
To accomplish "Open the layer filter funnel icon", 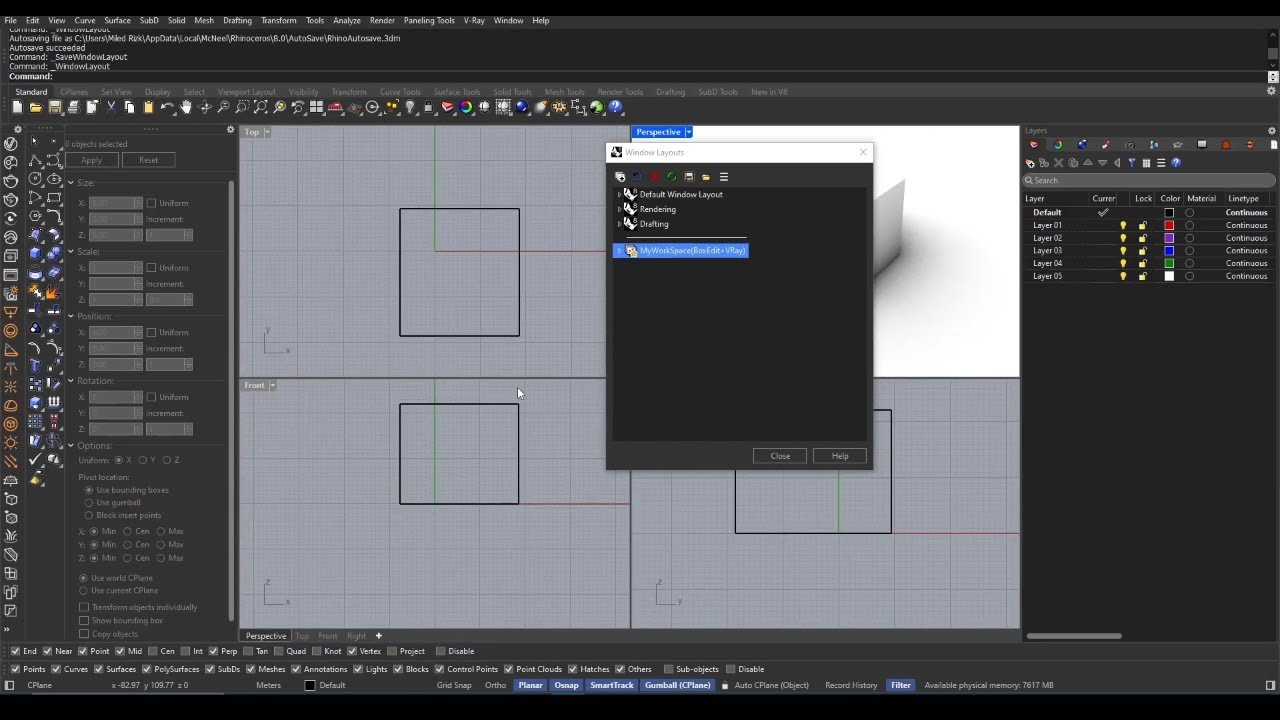I will [1132, 163].
